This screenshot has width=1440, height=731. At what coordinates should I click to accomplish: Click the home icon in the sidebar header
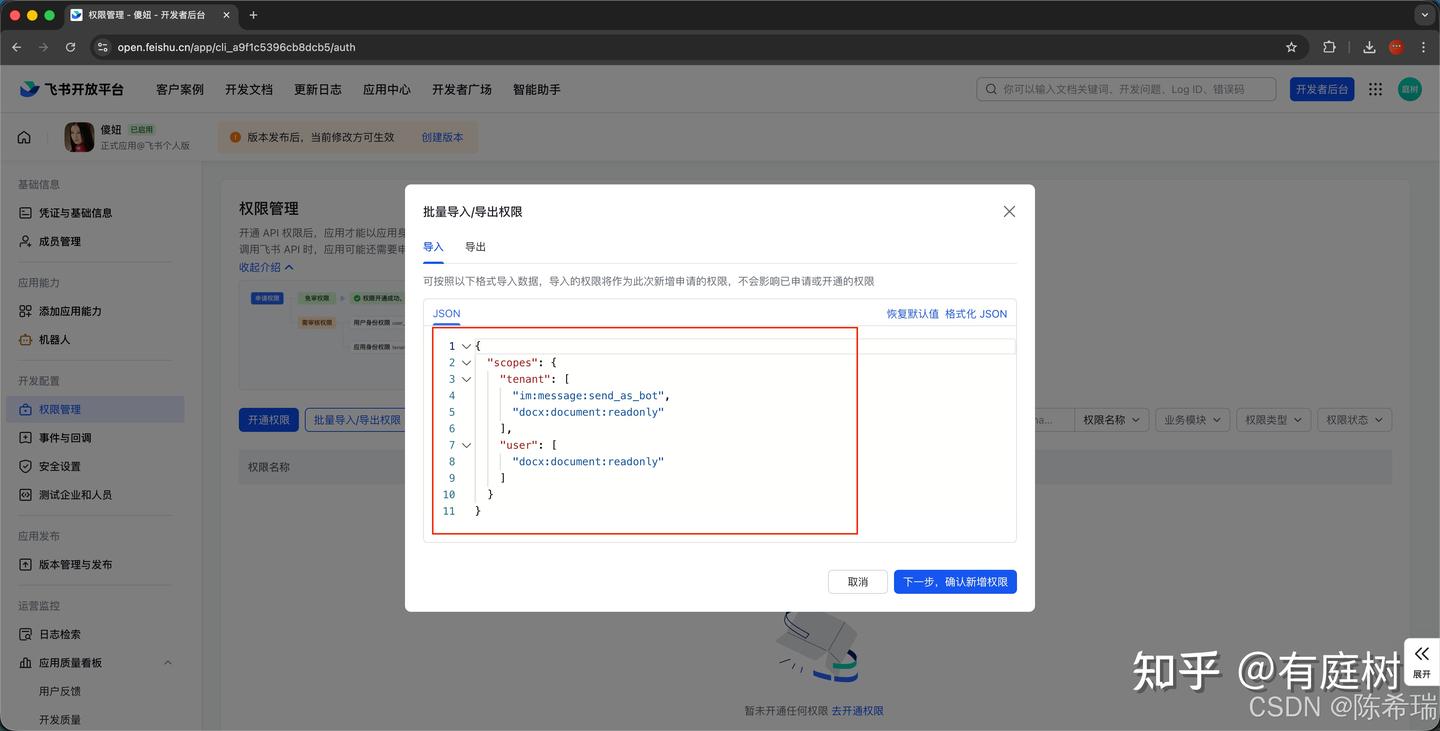[24, 137]
